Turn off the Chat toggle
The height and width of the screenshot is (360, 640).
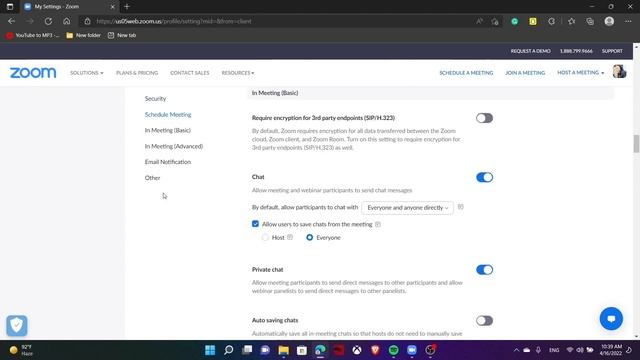484,177
